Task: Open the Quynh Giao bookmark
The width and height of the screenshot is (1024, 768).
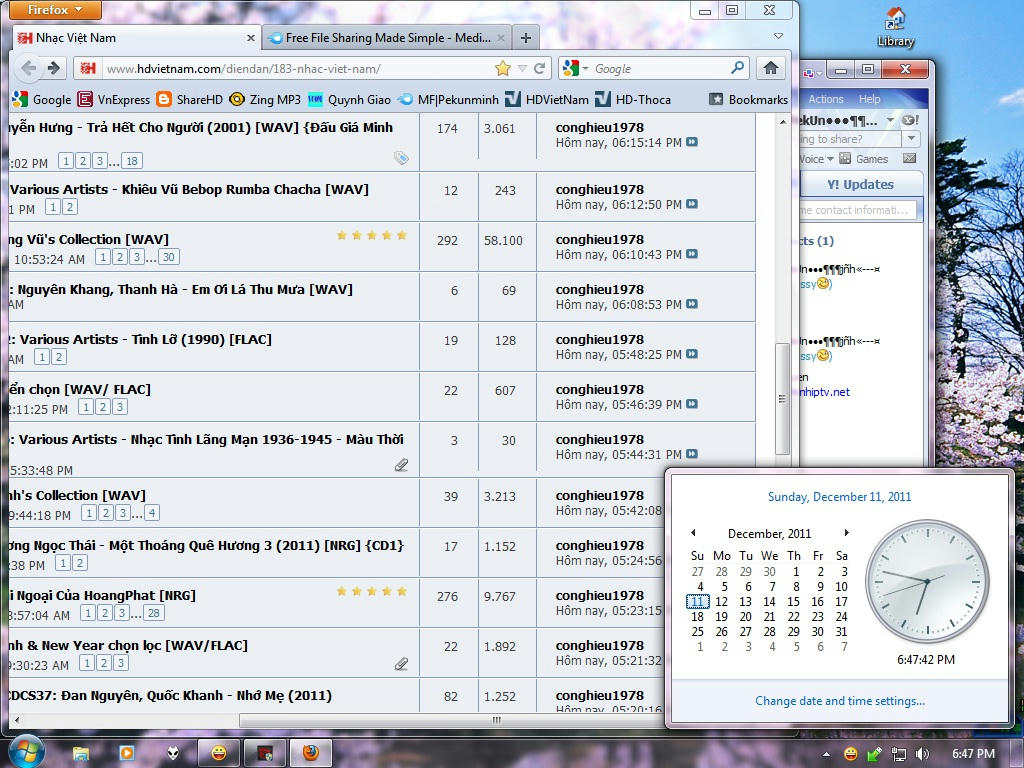Action: point(349,99)
